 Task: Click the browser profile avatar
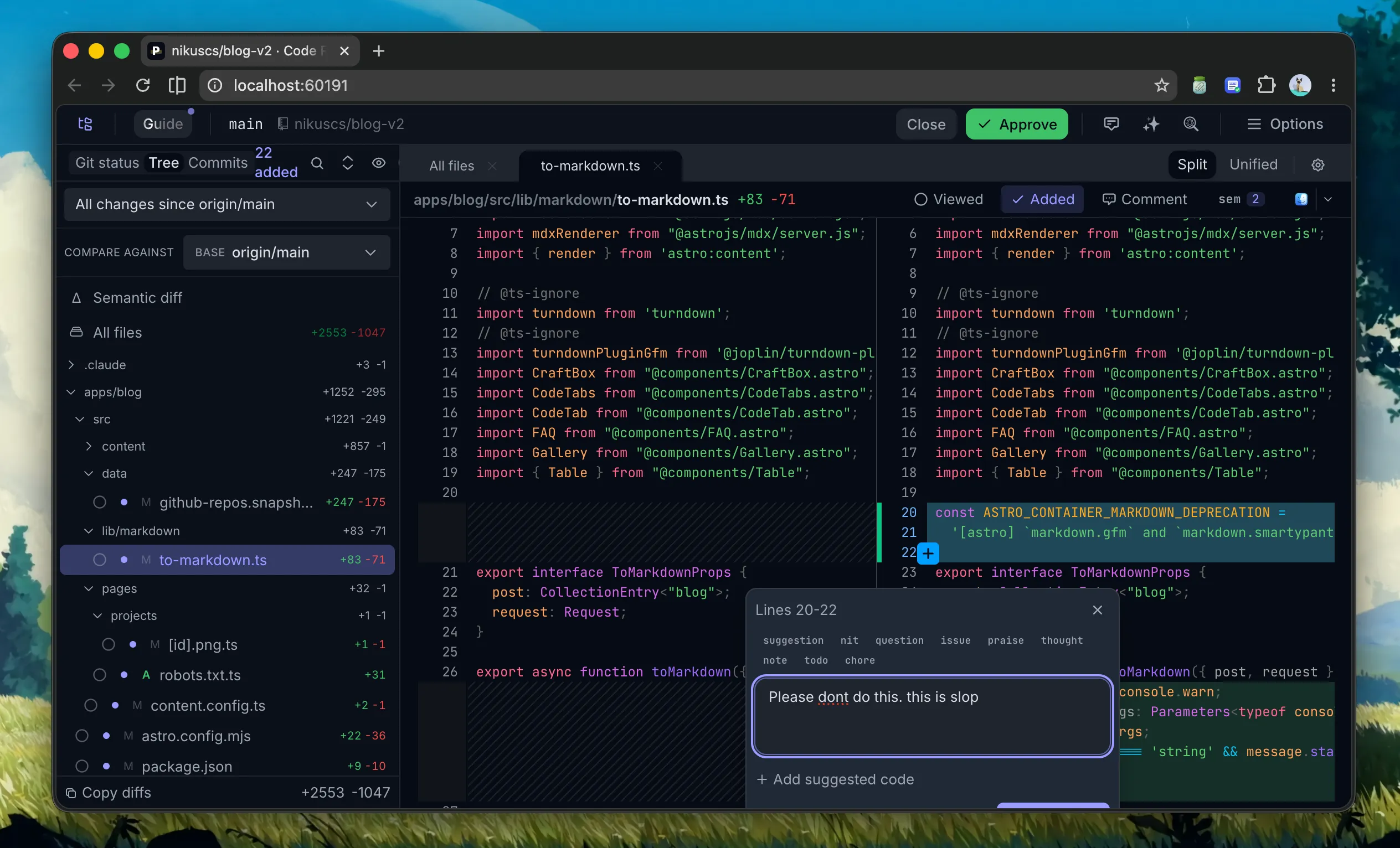click(1300, 85)
